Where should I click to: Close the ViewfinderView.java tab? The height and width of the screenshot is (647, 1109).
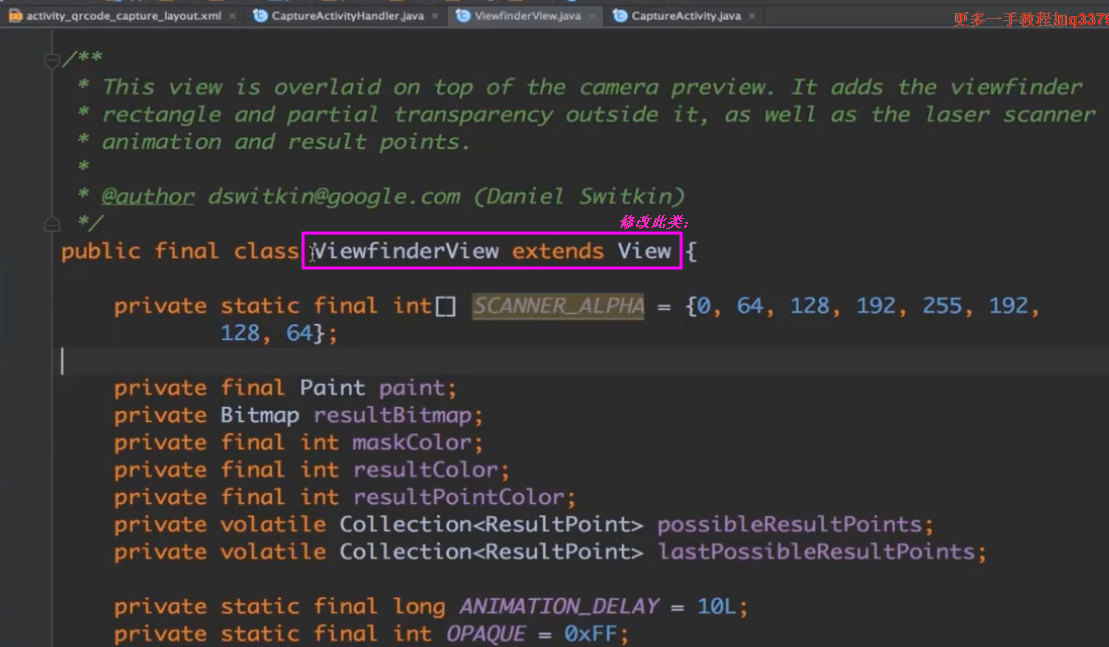point(593,16)
